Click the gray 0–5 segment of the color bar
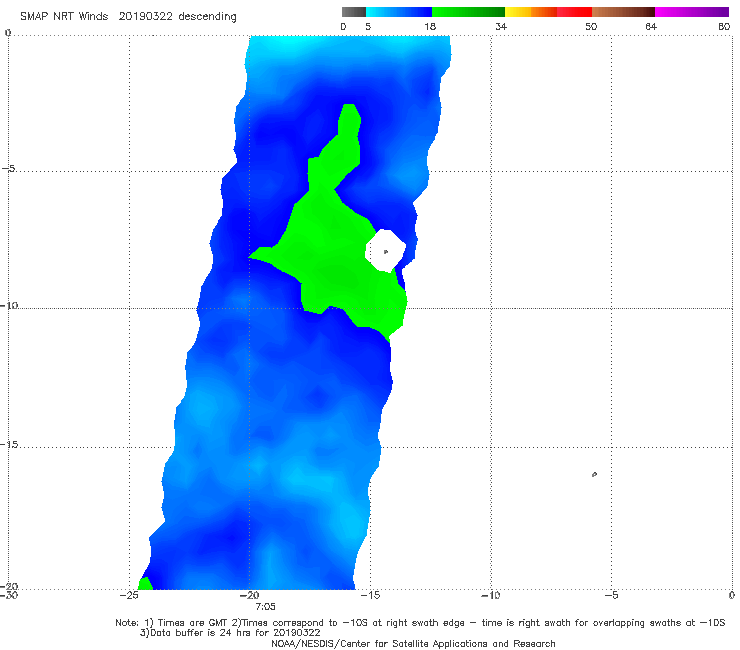Screen dimensions: 740x650 [x=354, y=12]
